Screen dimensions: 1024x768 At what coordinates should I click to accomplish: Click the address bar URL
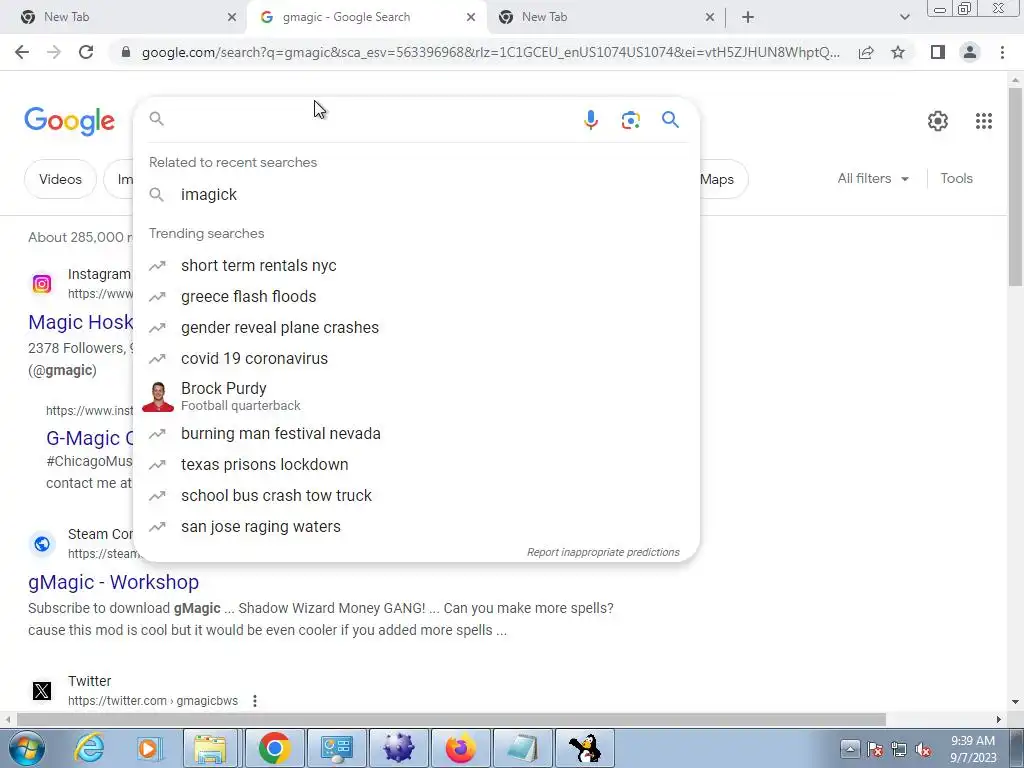(490, 52)
